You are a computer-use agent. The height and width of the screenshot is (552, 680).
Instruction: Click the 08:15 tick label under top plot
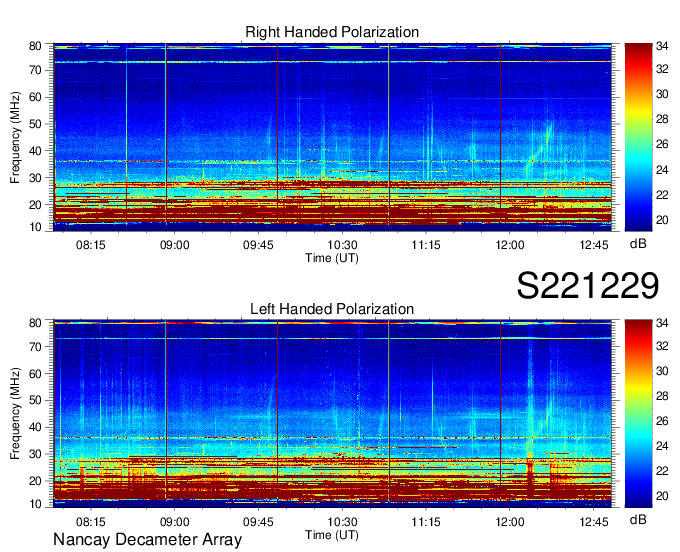point(91,245)
